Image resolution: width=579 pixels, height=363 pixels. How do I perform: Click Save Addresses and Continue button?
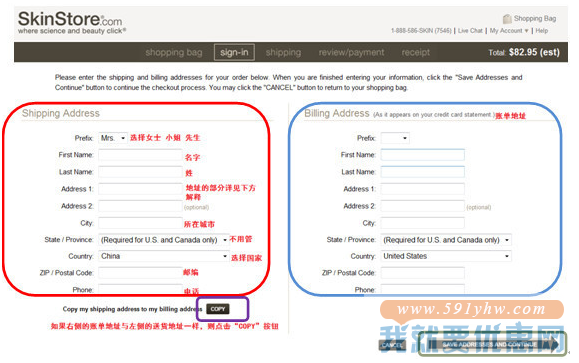pyautogui.click(x=493, y=344)
